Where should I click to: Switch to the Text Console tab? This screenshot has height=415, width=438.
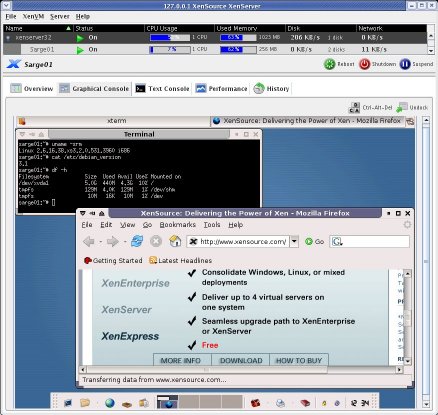coord(162,89)
